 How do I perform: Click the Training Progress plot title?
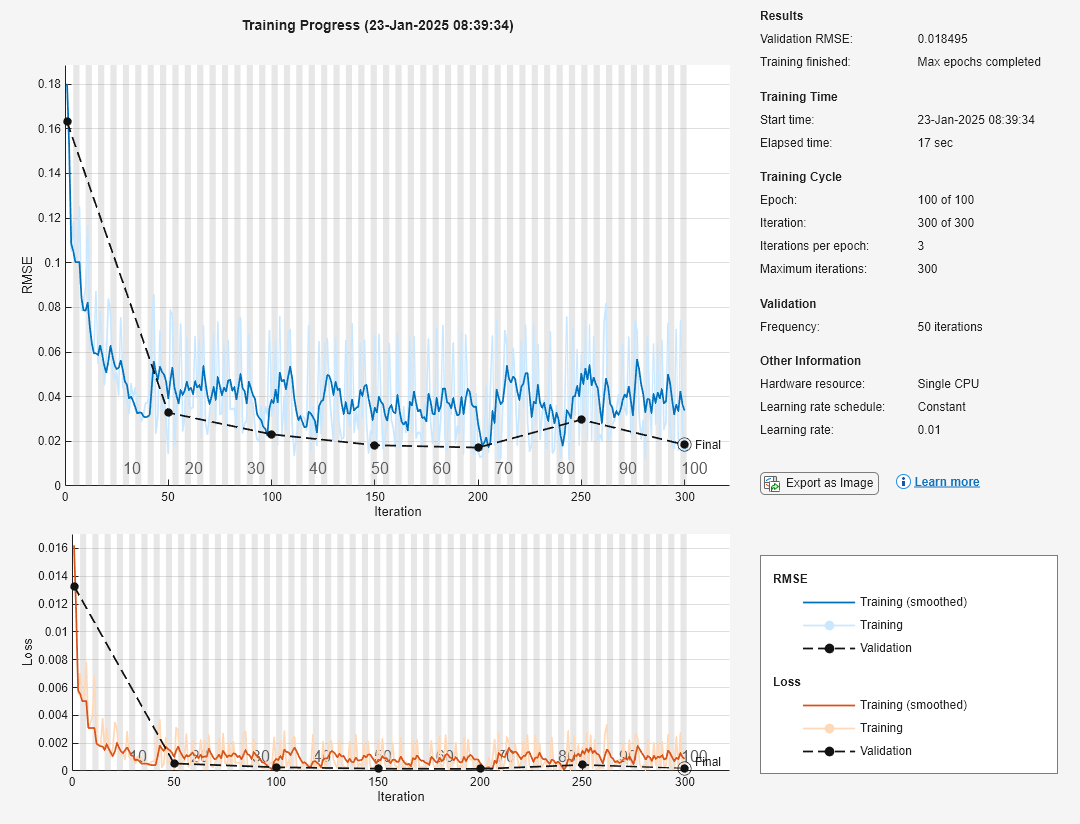[x=378, y=25]
